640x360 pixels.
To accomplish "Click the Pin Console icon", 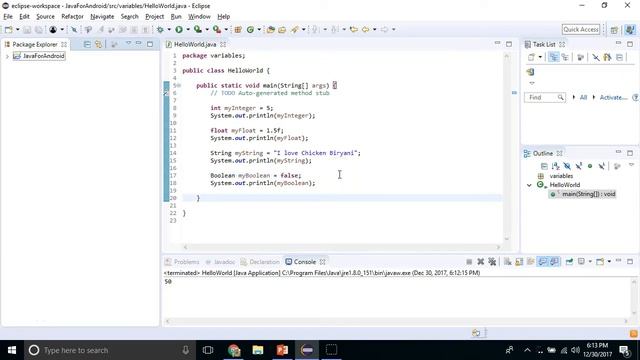I will point(569,262).
